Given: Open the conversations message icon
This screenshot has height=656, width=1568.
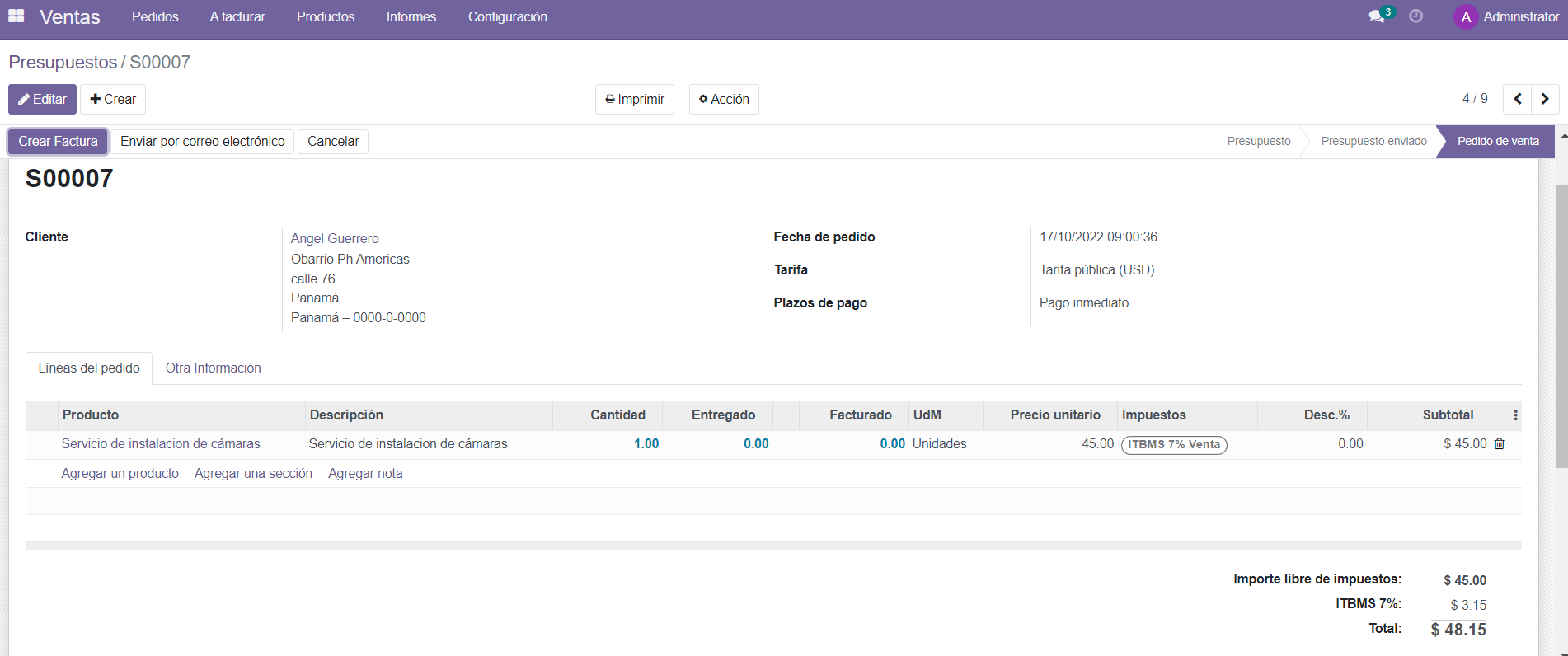Looking at the screenshot, I should [x=1376, y=16].
